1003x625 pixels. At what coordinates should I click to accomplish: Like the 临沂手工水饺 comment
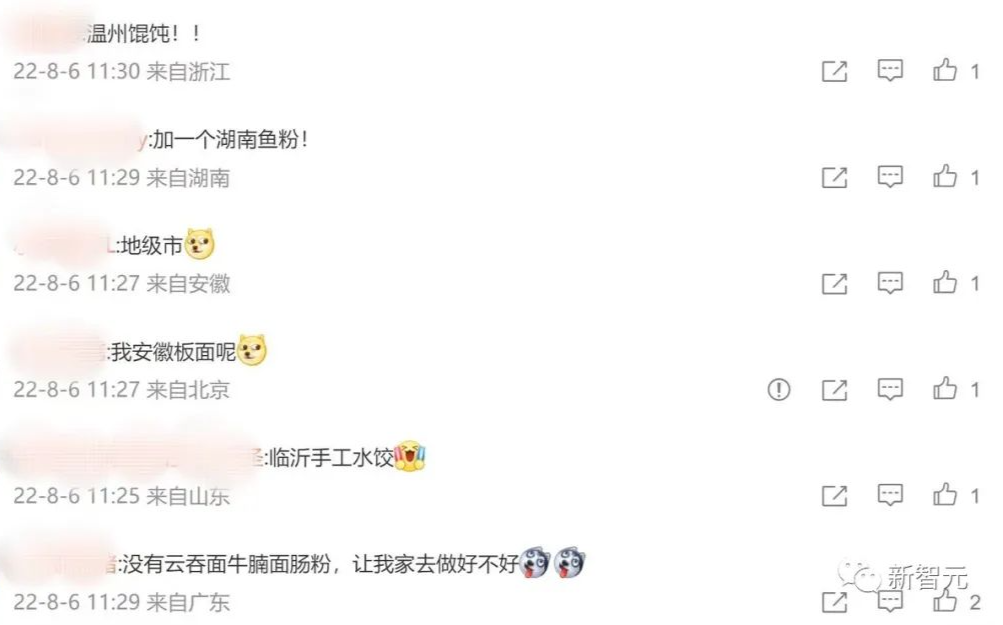click(945, 494)
